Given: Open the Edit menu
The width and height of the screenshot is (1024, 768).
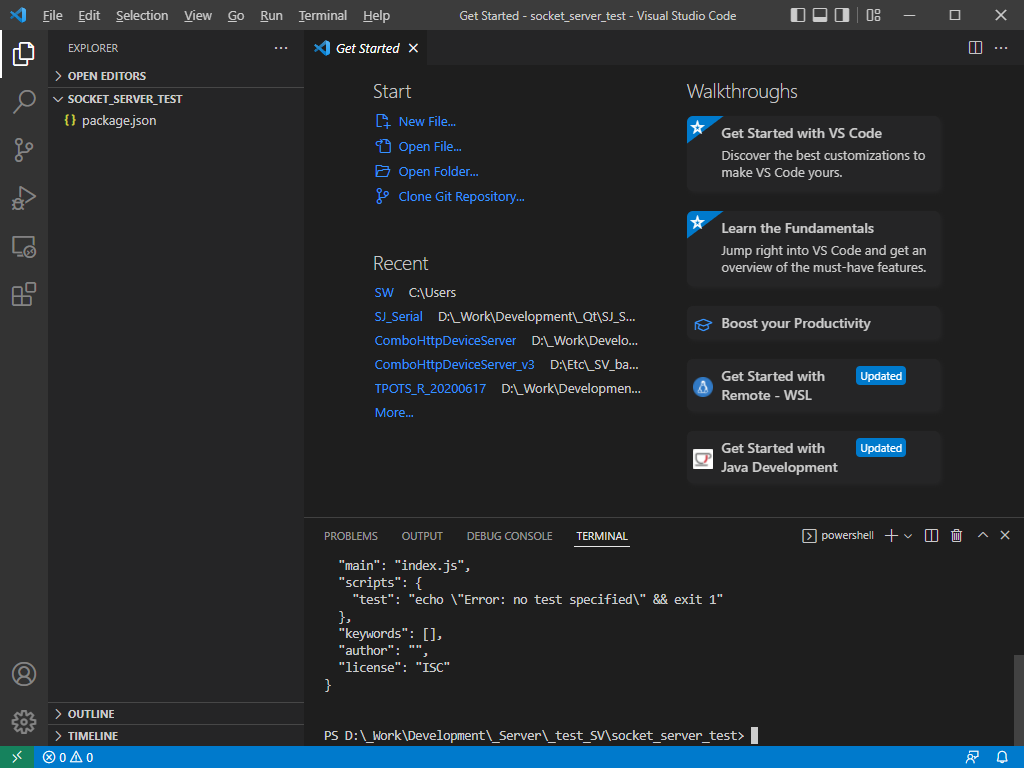Looking at the screenshot, I should click(89, 15).
